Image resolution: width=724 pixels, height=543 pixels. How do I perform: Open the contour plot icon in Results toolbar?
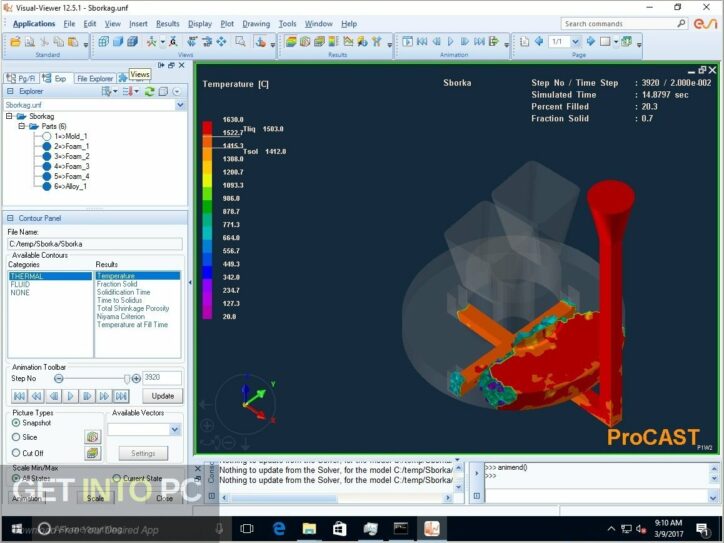(x=290, y=42)
